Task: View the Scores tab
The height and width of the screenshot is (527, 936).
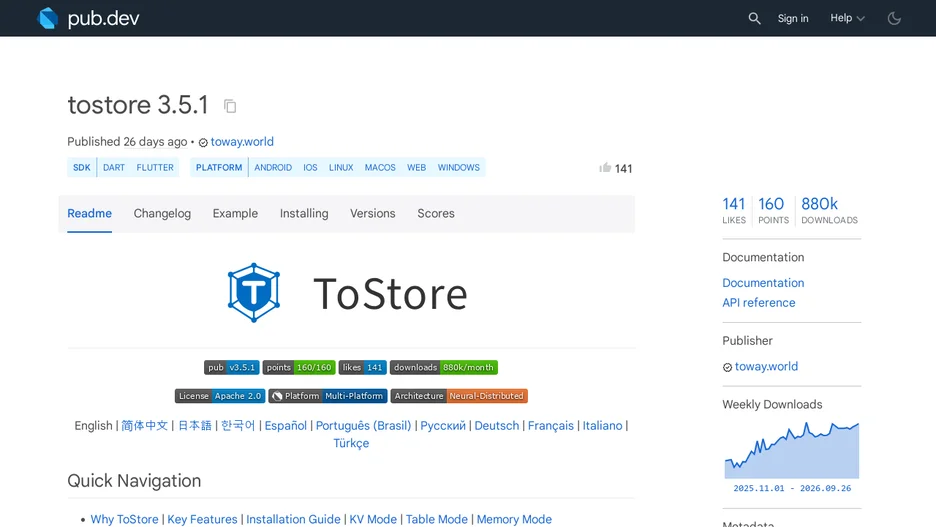Action: click(x=436, y=214)
